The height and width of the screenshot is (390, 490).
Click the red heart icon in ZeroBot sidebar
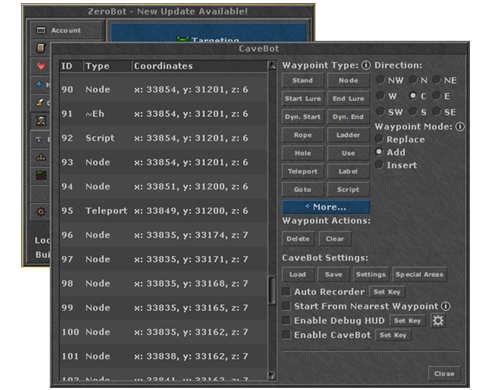41,66
